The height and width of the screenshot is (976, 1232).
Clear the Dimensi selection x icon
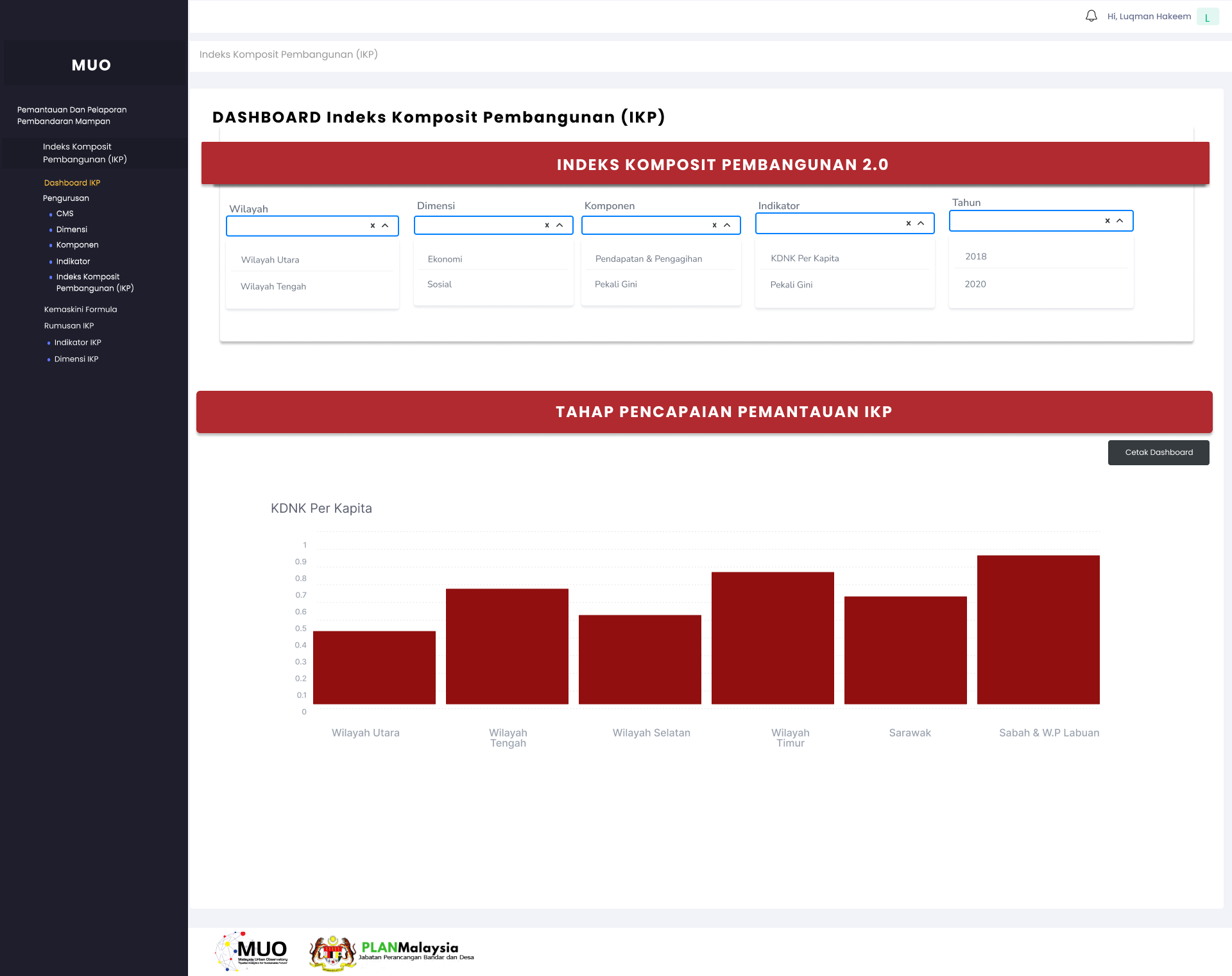[x=547, y=225]
